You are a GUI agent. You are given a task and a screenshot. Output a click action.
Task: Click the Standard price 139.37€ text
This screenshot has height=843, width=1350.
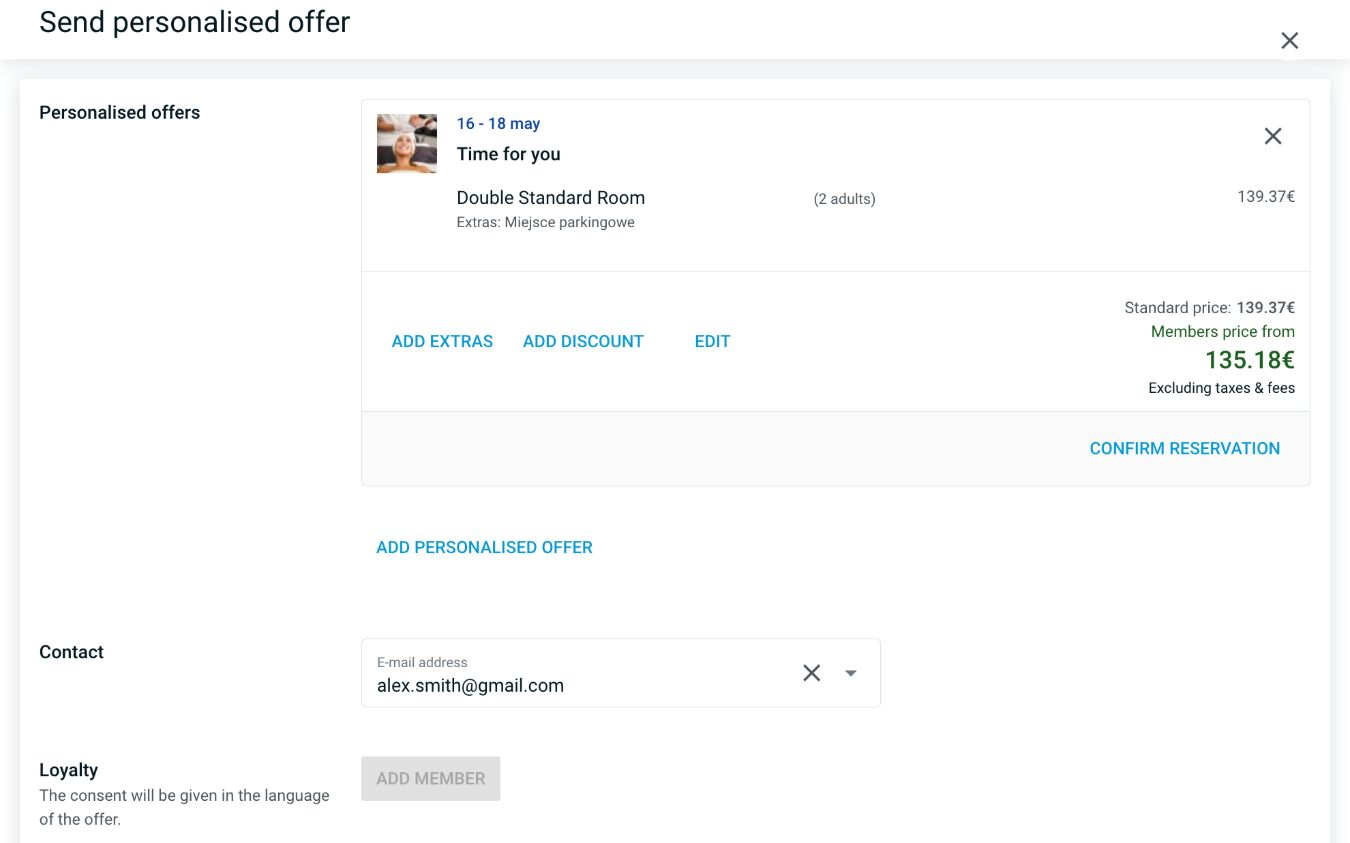(1209, 308)
